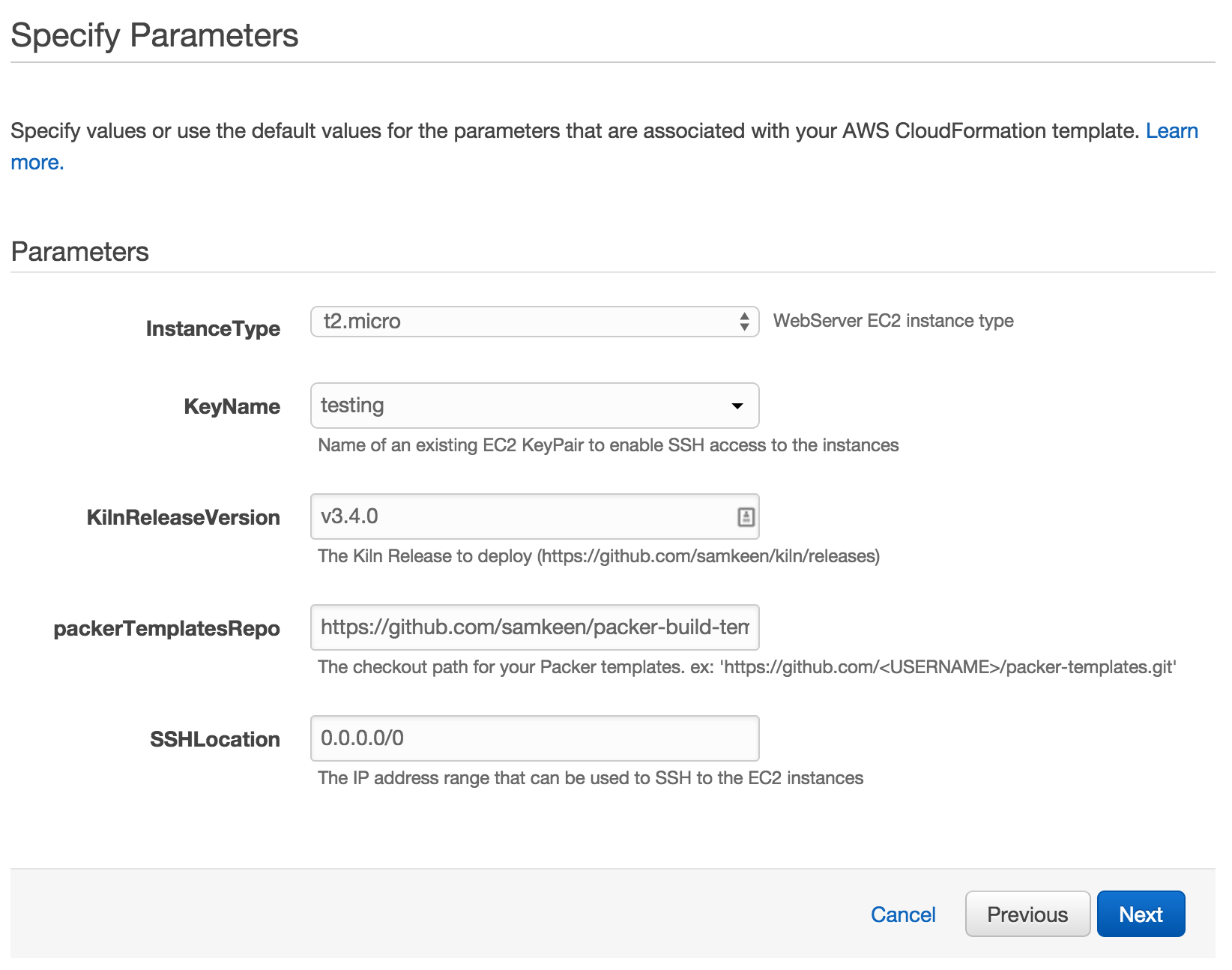Click the up-down arrows on InstanceType select
This screenshot has height=970, width=1232.
(744, 322)
